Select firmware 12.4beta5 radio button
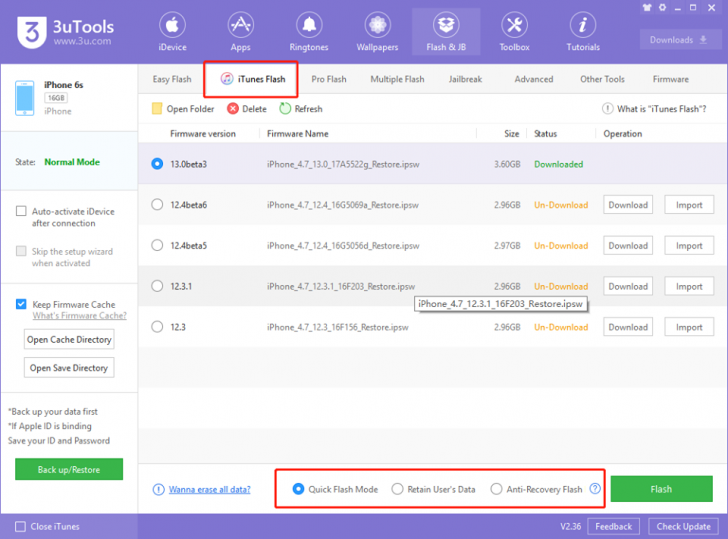The height and width of the screenshot is (539, 728). point(157,245)
